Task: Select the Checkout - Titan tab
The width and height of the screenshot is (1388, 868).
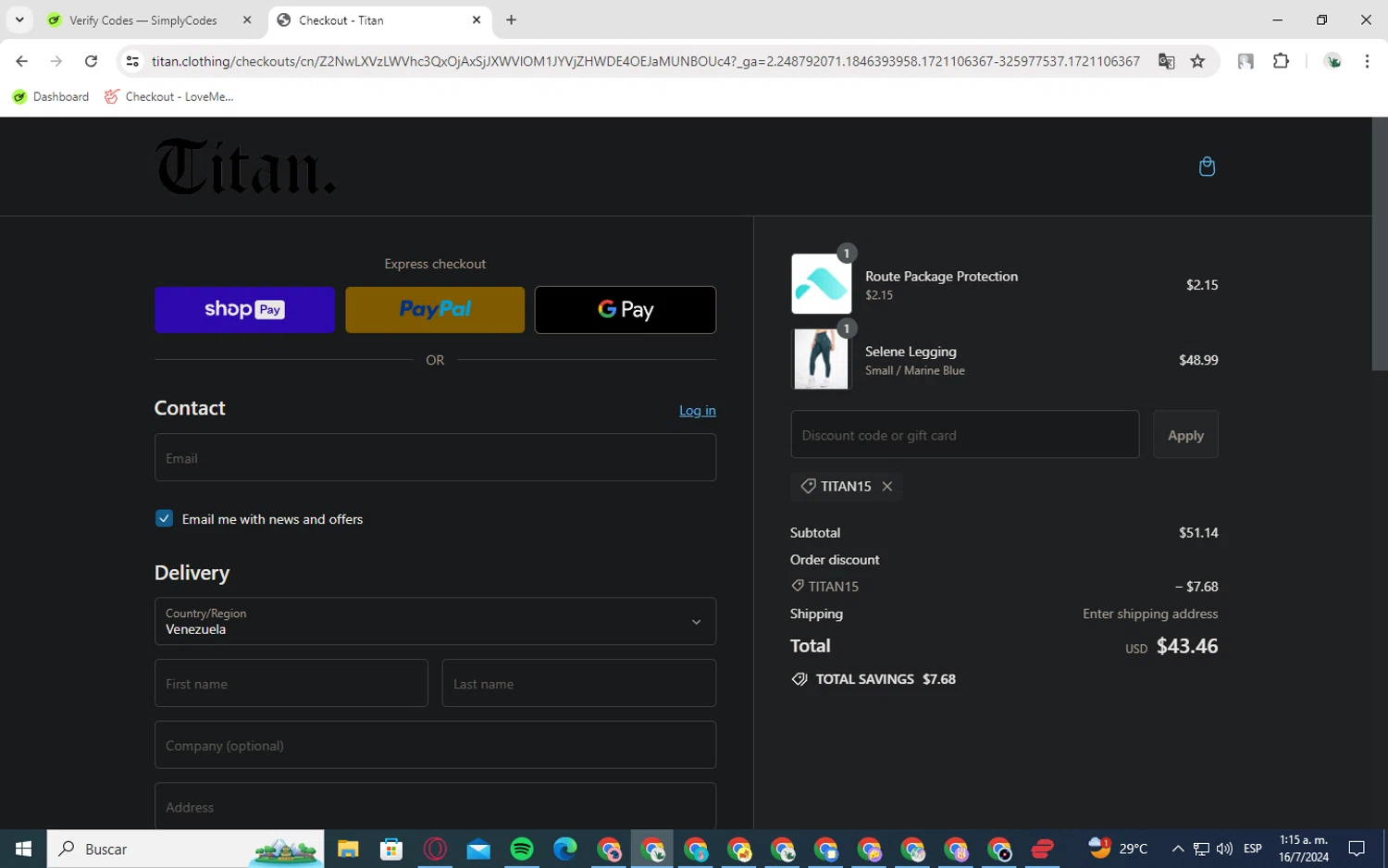Action: [x=380, y=19]
